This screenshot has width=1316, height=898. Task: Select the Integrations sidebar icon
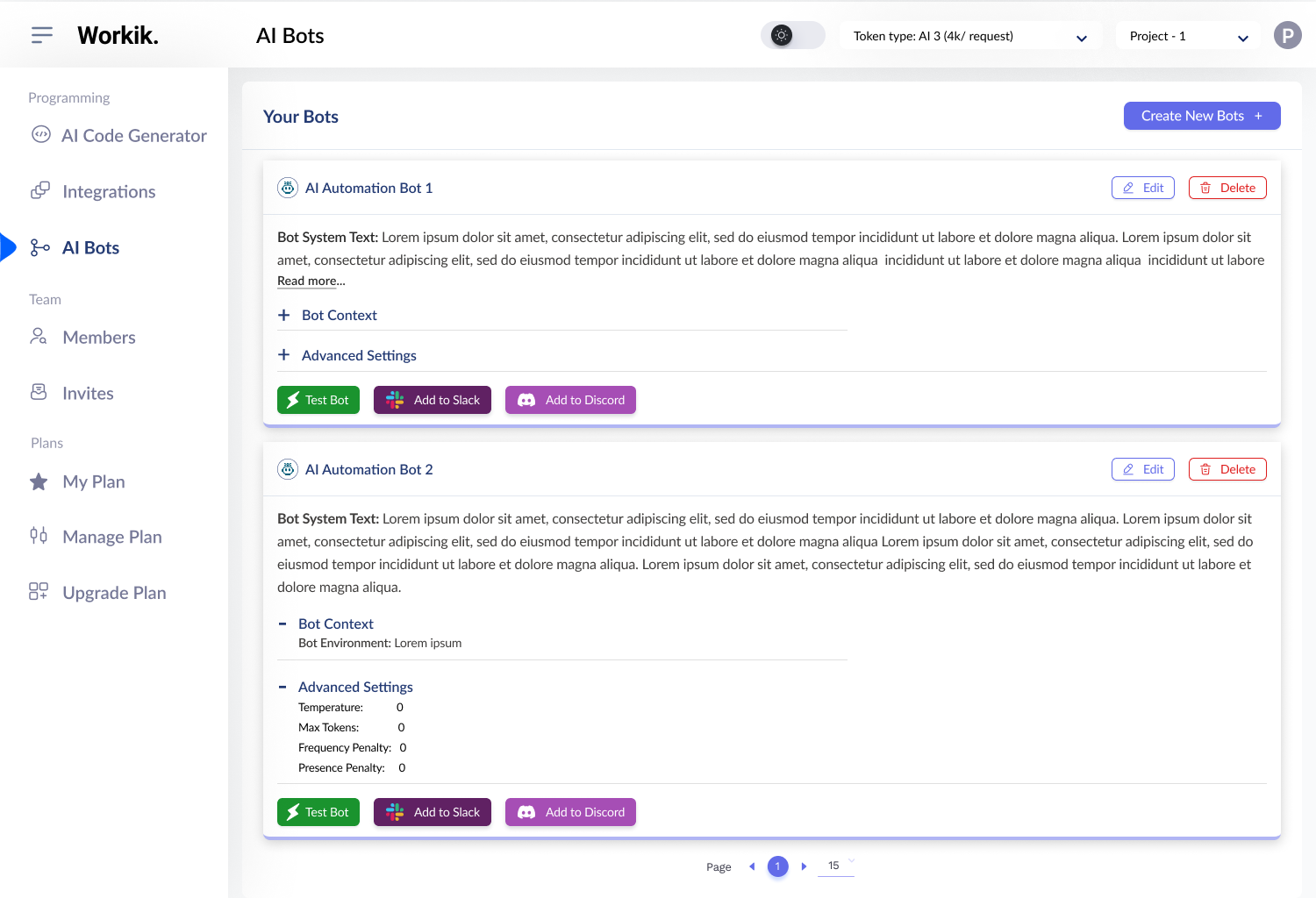[40, 191]
